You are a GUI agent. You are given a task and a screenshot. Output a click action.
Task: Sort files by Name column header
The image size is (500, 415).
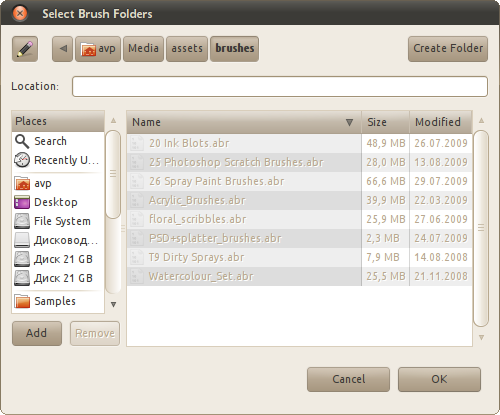pyautogui.click(x=244, y=122)
